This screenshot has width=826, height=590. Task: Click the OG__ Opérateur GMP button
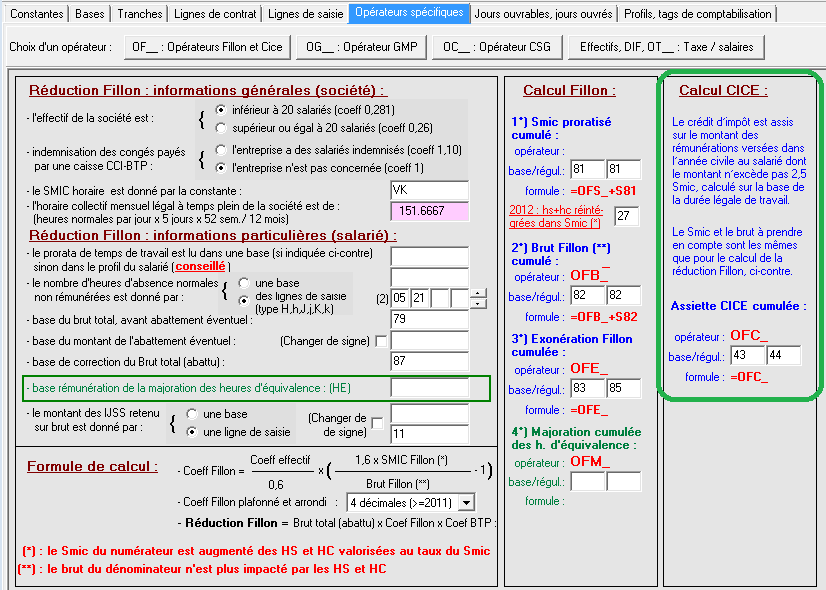tap(361, 47)
